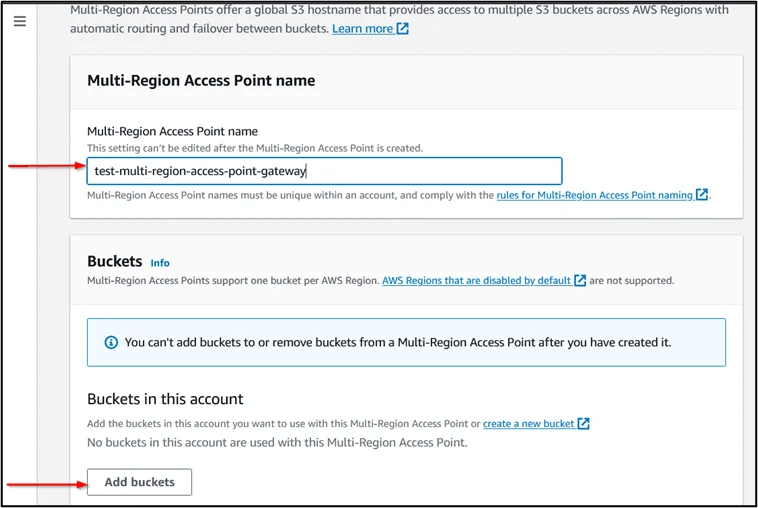
Task: Click the Buckets Info link
Action: (160, 263)
